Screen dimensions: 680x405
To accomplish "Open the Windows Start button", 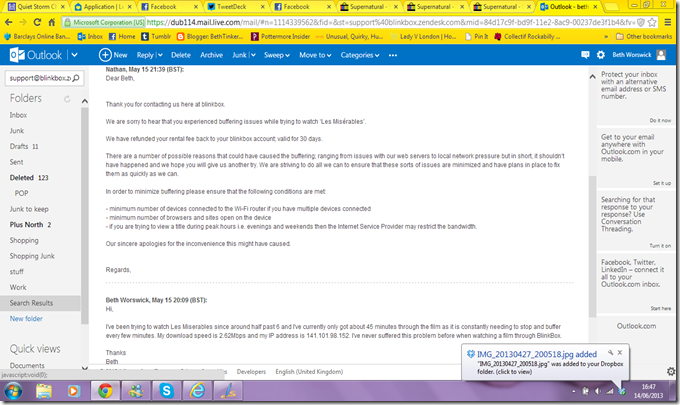I will [13, 391].
